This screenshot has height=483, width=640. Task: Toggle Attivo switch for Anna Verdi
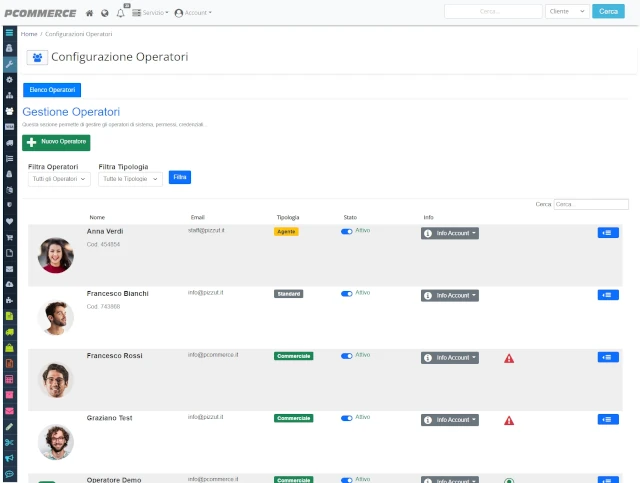(347, 231)
